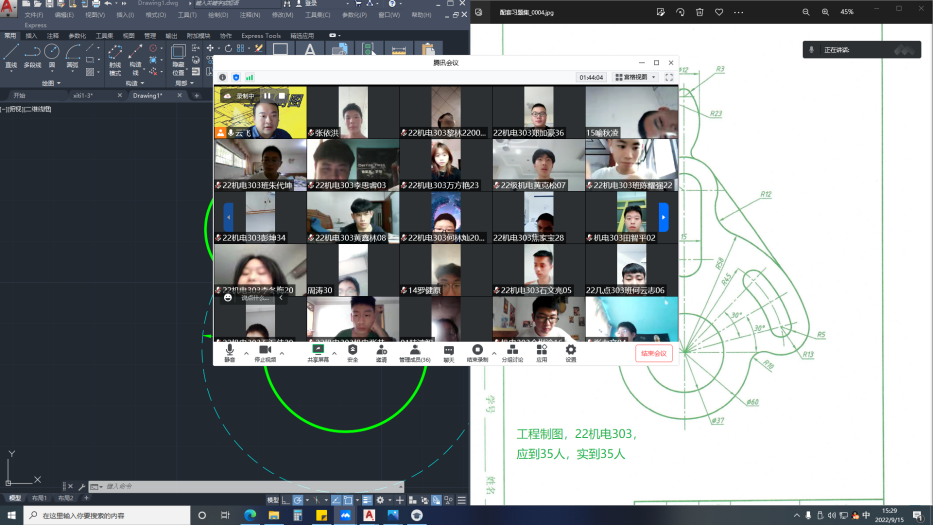Image resolution: width=933 pixels, height=525 pixels.
Task: Select the Arc (圆弧) tool
Action: 72,56
